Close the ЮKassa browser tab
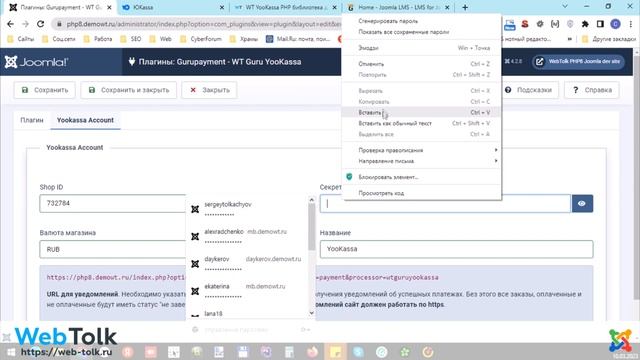This screenshot has width=640, height=360. coord(222,7)
